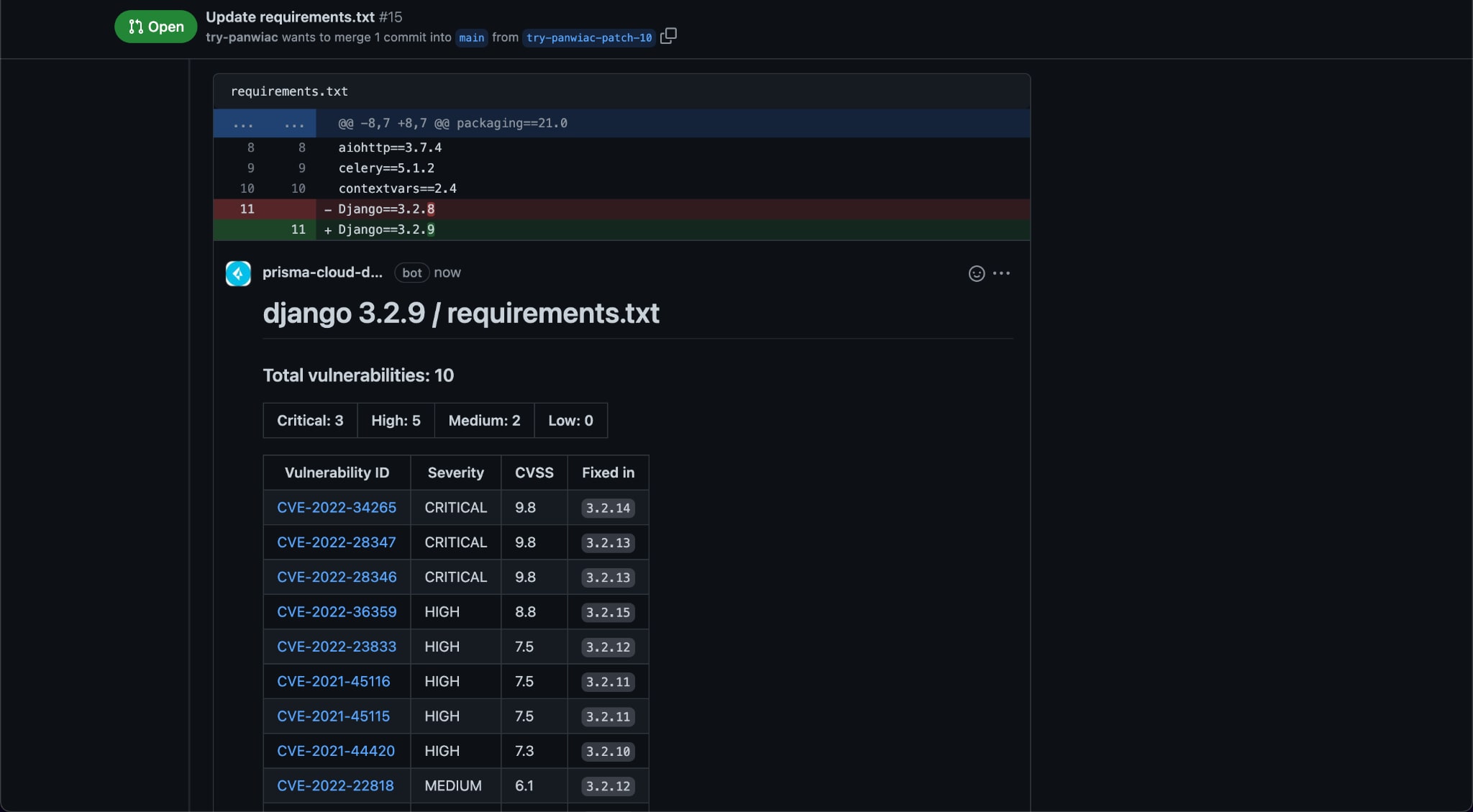Open CVE-2021-45116 vulnerability link

pyautogui.click(x=334, y=681)
